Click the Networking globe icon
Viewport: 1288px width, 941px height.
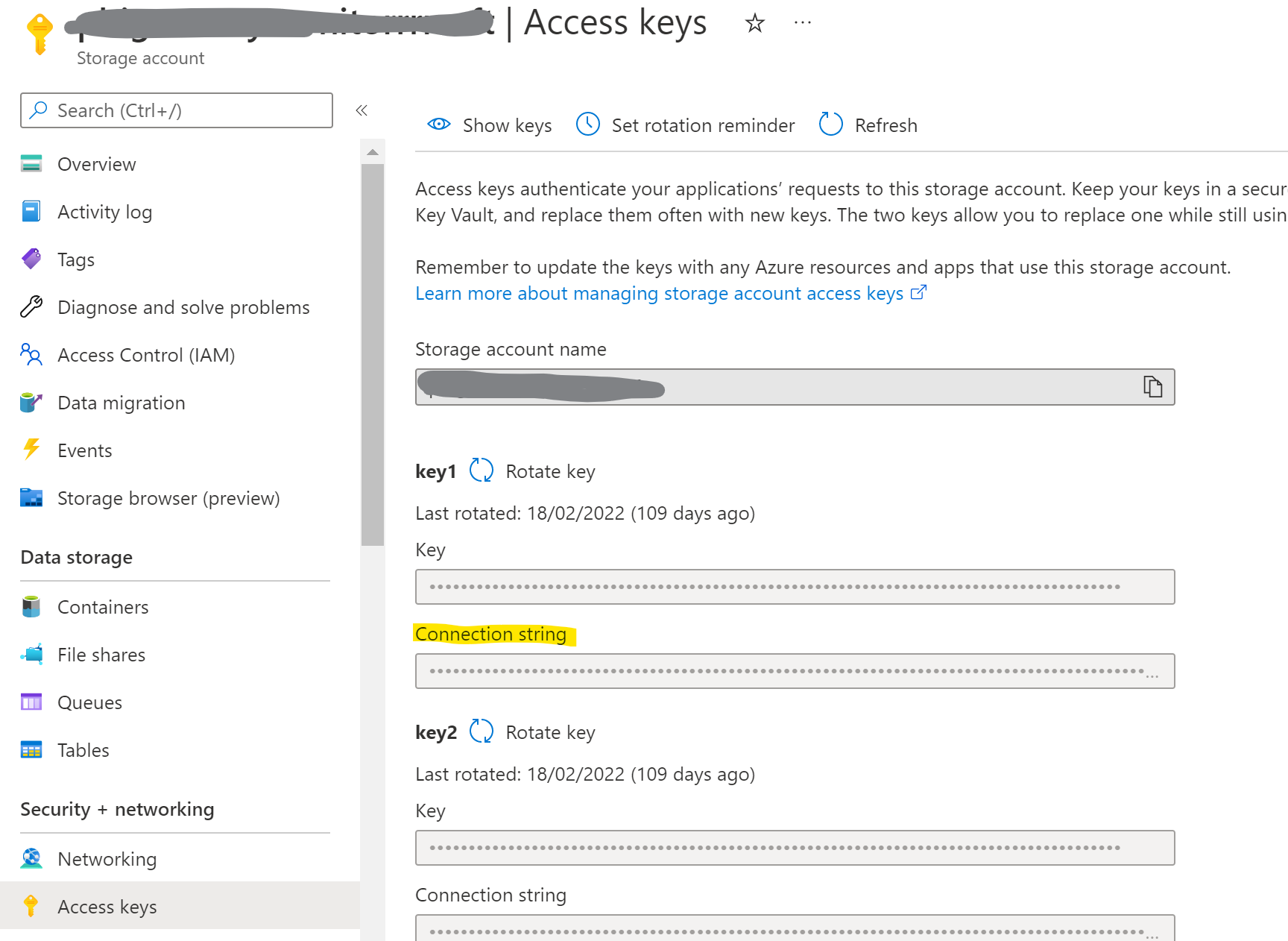point(31,859)
